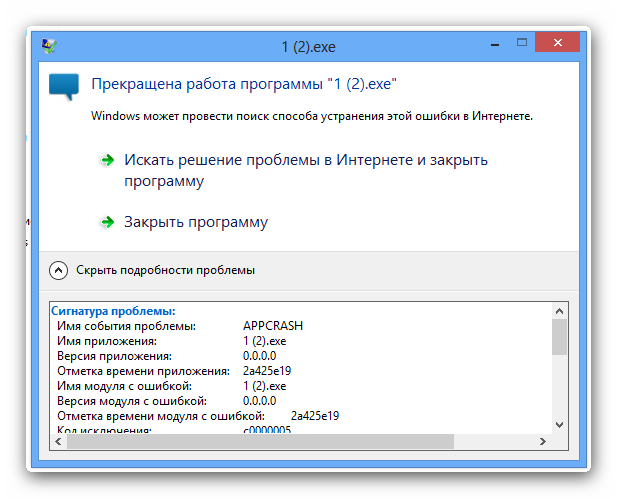The width and height of the screenshot is (618, 499).
Task: Click the vertical scrollbar thumb in details
Action: (x=559, y=337)
